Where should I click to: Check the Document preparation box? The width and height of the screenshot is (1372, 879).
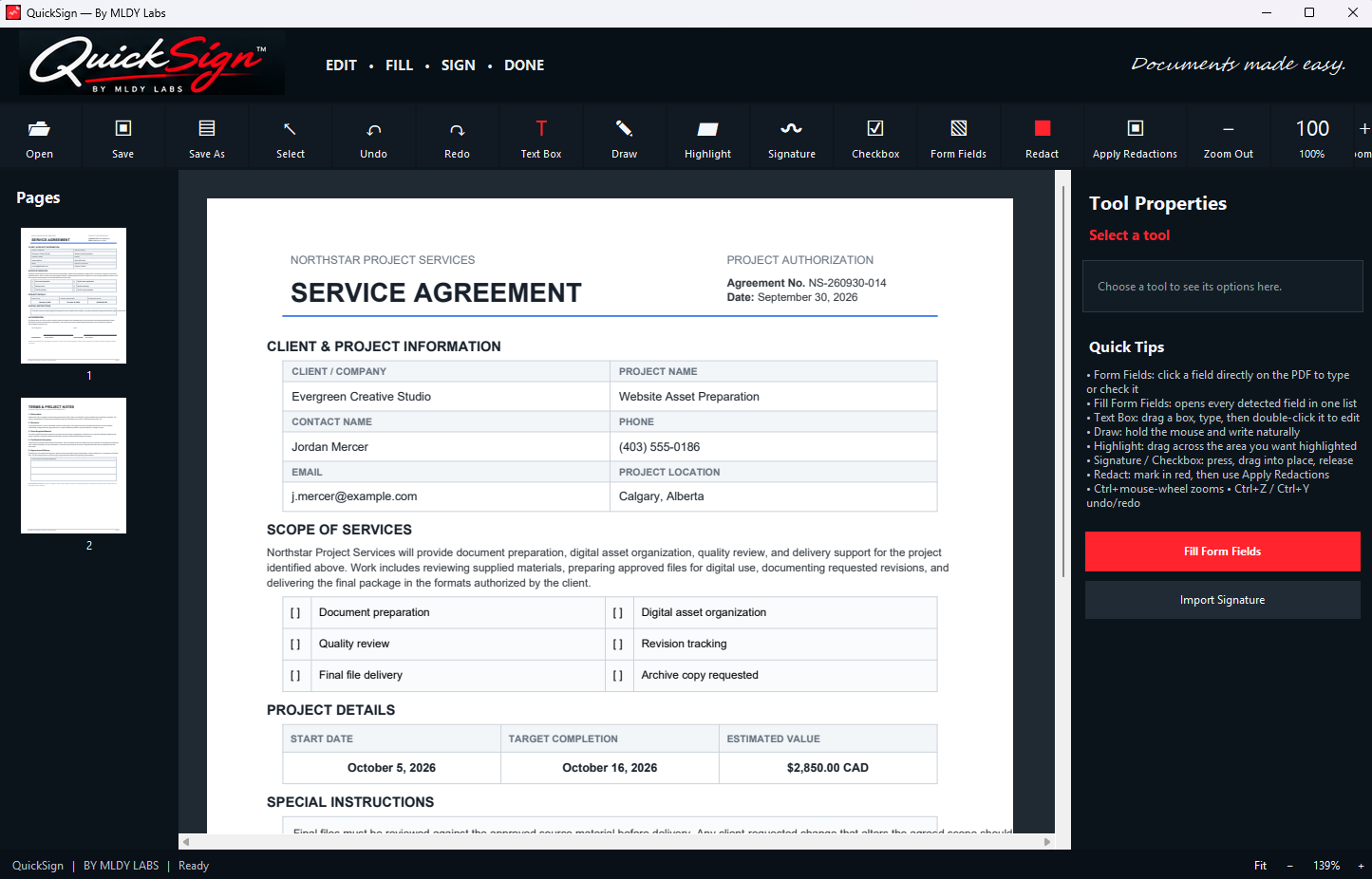[295, 613]
